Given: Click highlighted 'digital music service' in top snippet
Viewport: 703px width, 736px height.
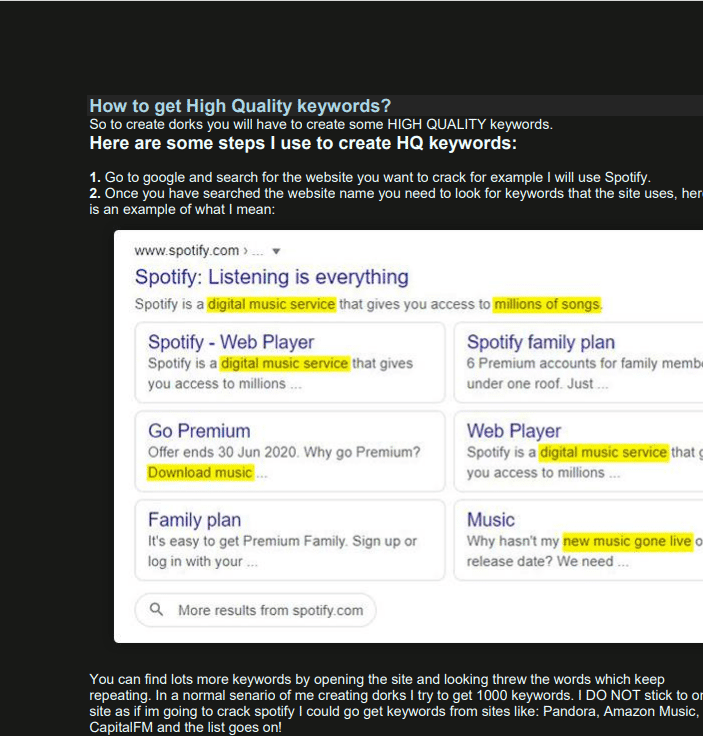Looking at the screenshot, I should [271, 304].
